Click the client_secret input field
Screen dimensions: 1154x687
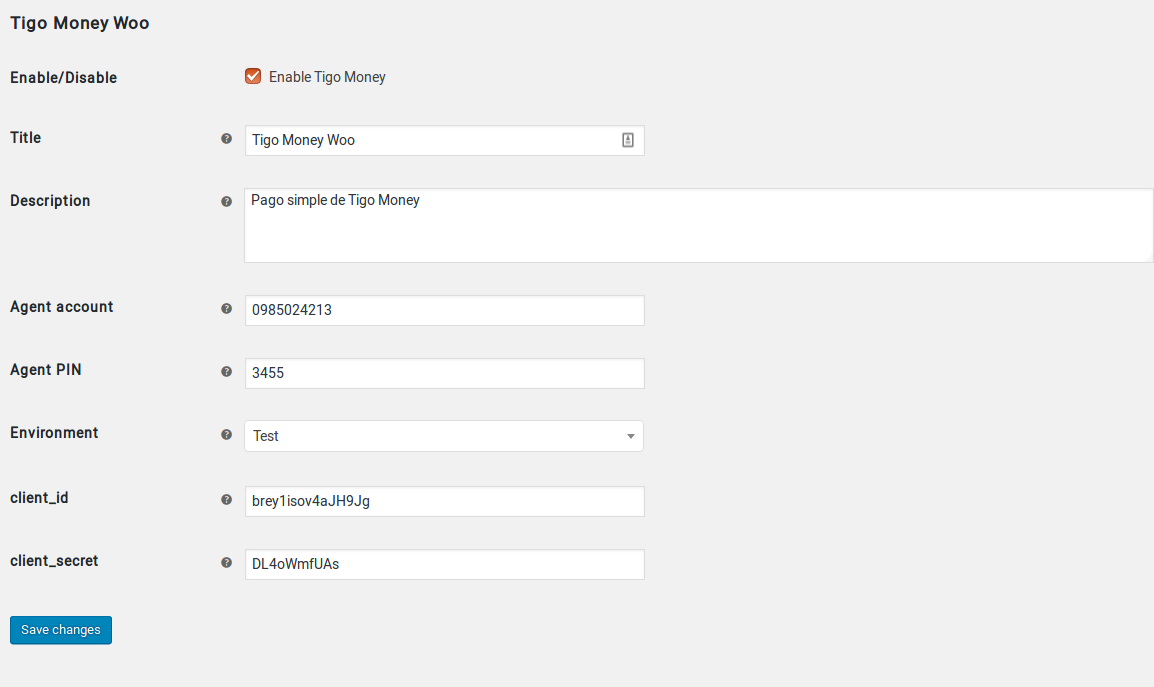click(x=445, y=564)
